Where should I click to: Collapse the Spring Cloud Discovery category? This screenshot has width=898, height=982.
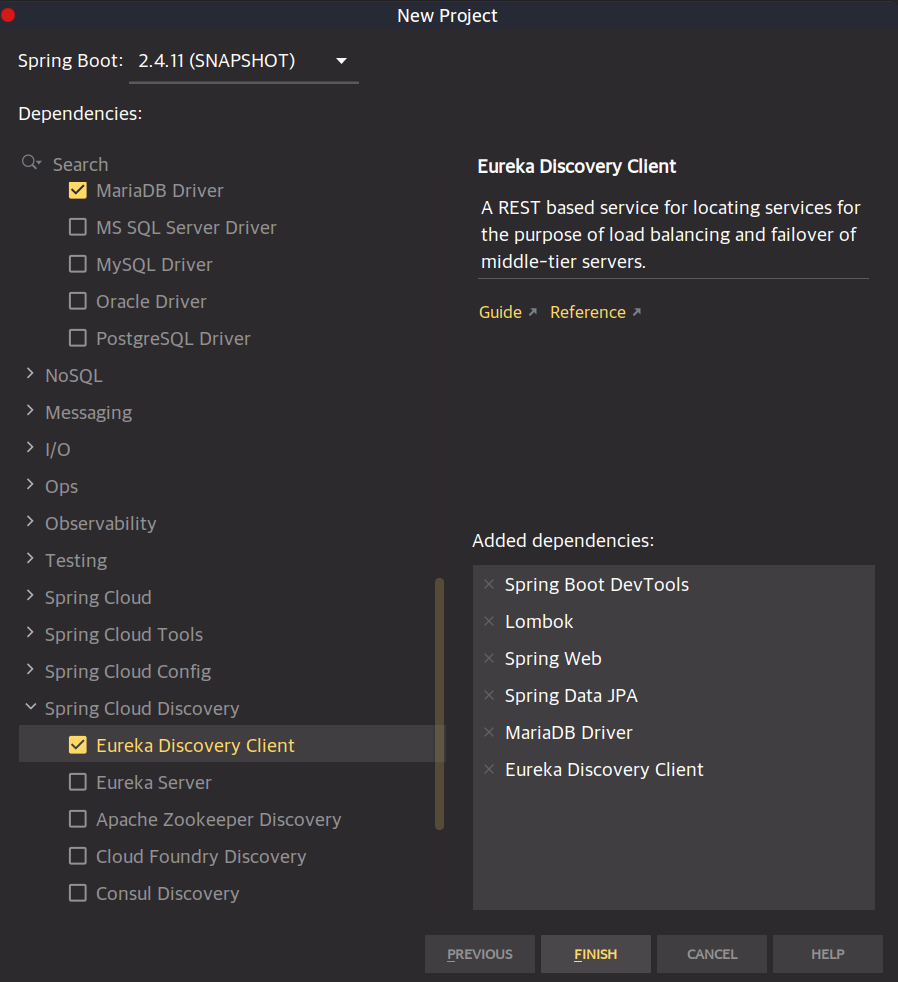(30, 707)
